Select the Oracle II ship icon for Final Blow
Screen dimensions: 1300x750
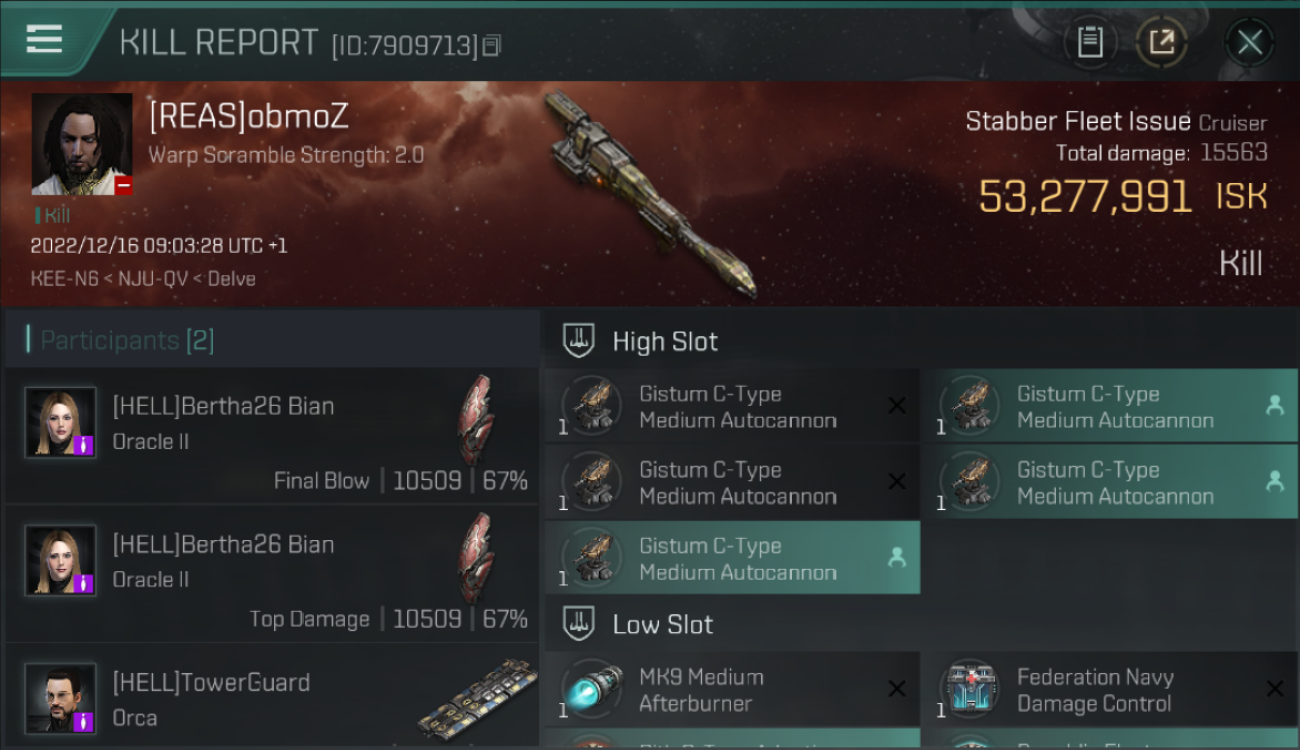tap(476, 419)
